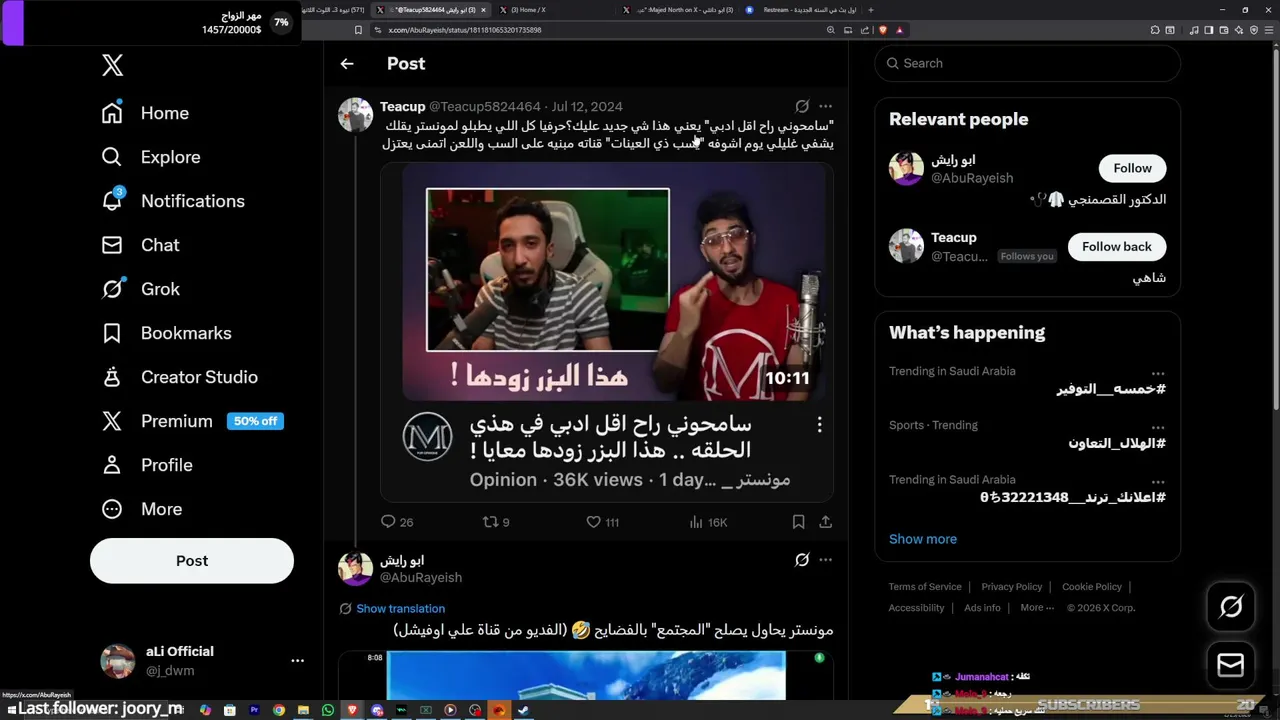This screenshot has width=1280, height=720.
Task: Open Terms of Service link
Action: [x=925, y=587]
